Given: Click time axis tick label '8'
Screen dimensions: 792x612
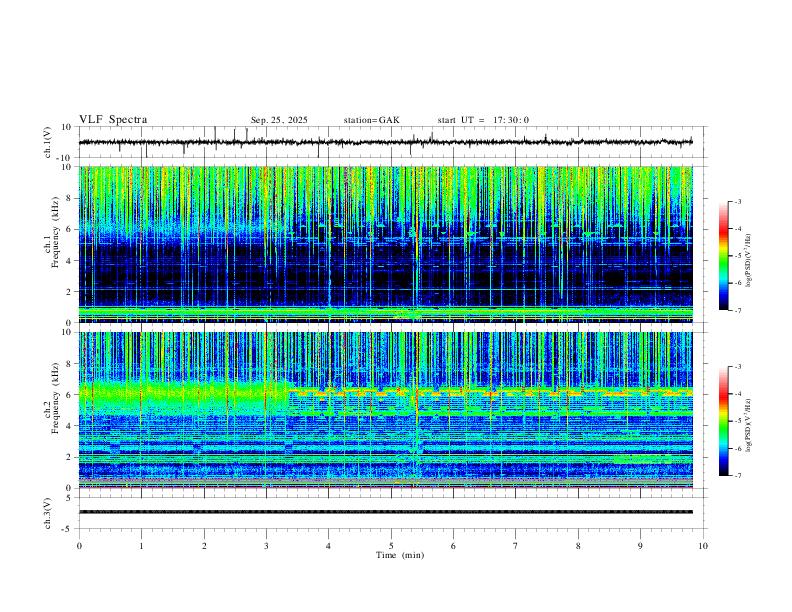Looking at the screenshot, I should [x=578, y=546].
